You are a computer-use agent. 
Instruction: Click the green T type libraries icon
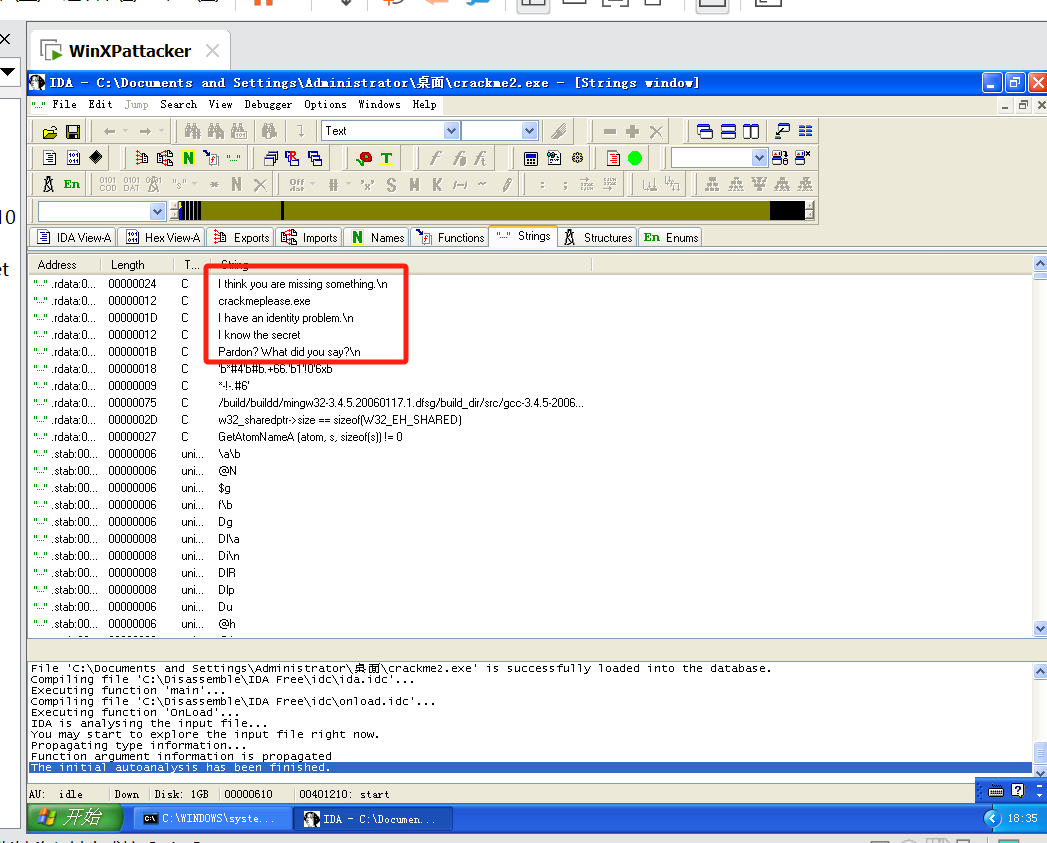387,158
